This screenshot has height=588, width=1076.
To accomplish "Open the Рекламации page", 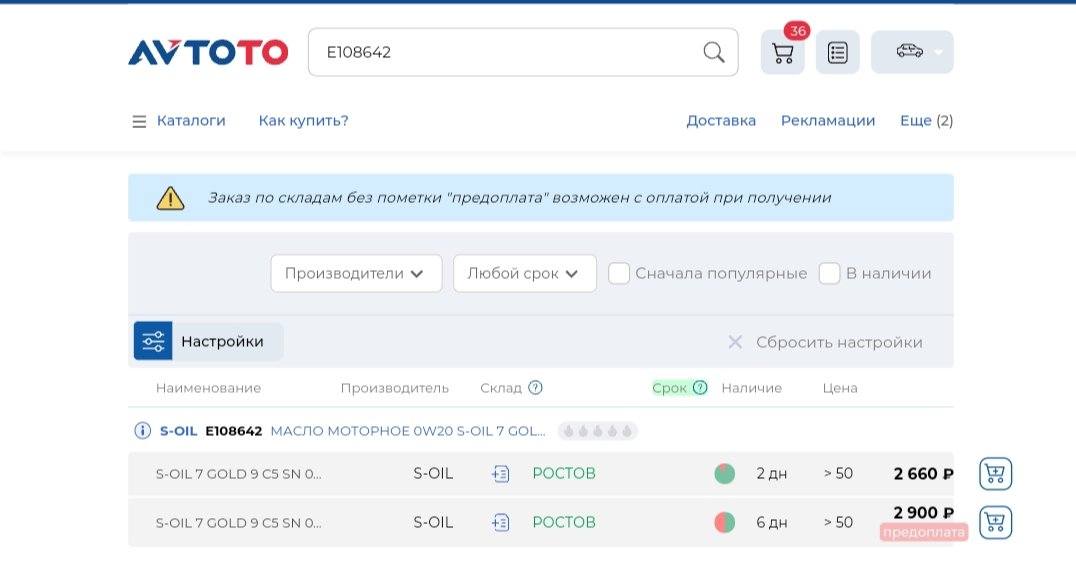I will 828,121.
